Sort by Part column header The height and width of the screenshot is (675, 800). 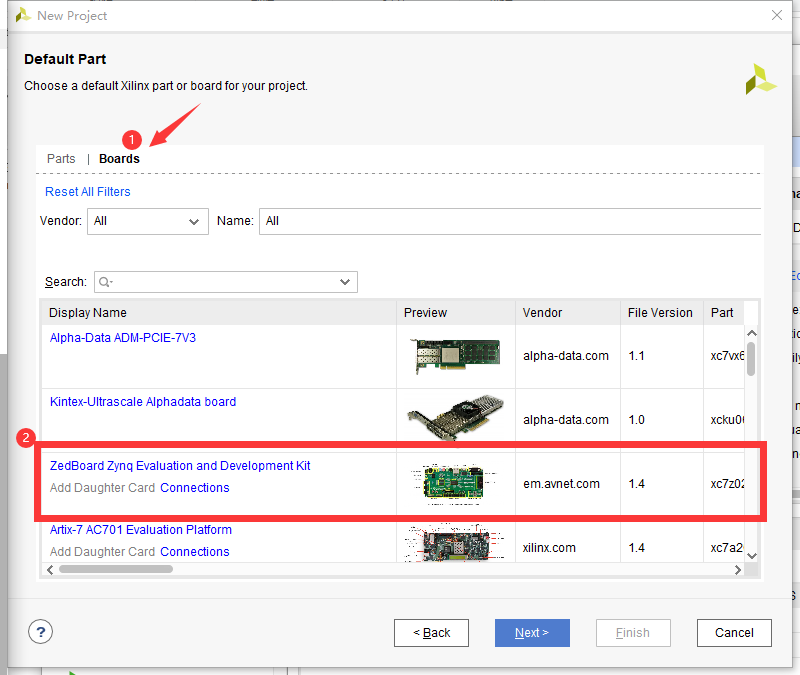pos(722,313)
